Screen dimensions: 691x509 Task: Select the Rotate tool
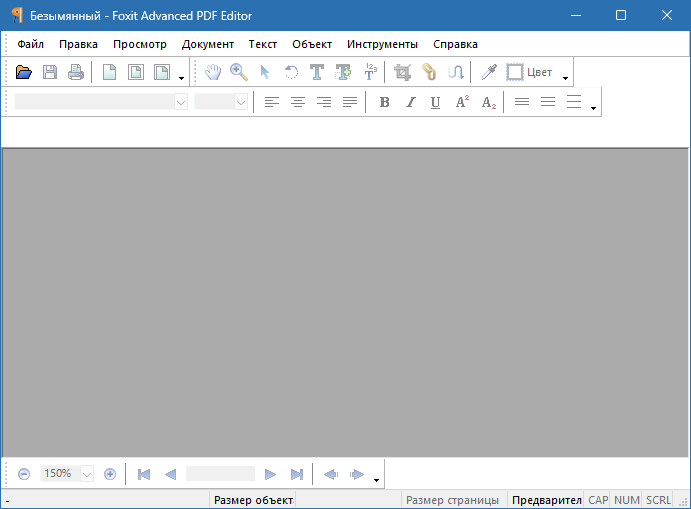291,72
